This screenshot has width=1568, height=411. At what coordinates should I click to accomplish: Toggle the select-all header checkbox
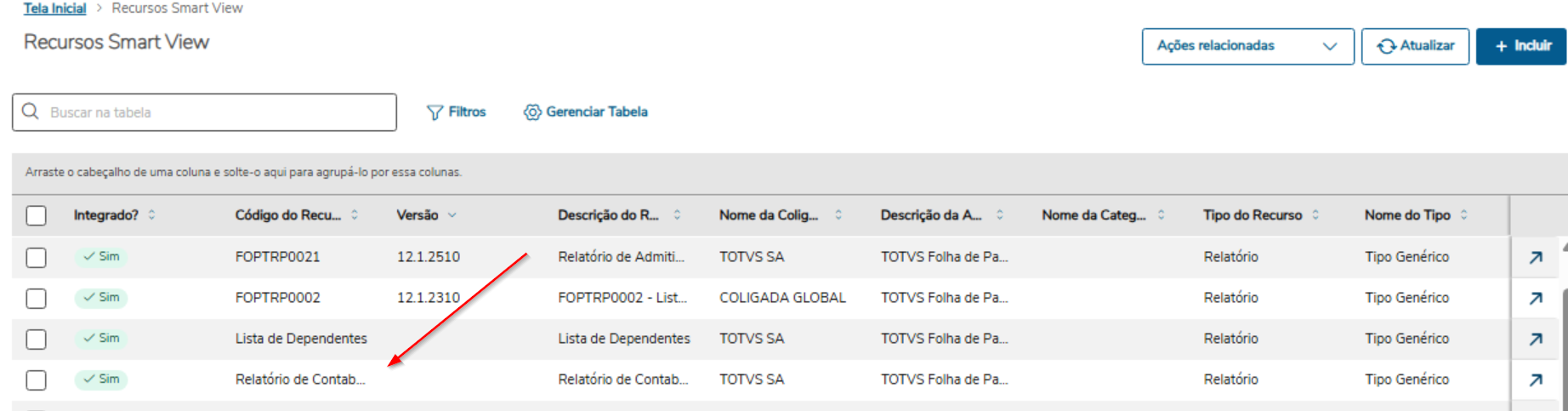pos(36,215)
